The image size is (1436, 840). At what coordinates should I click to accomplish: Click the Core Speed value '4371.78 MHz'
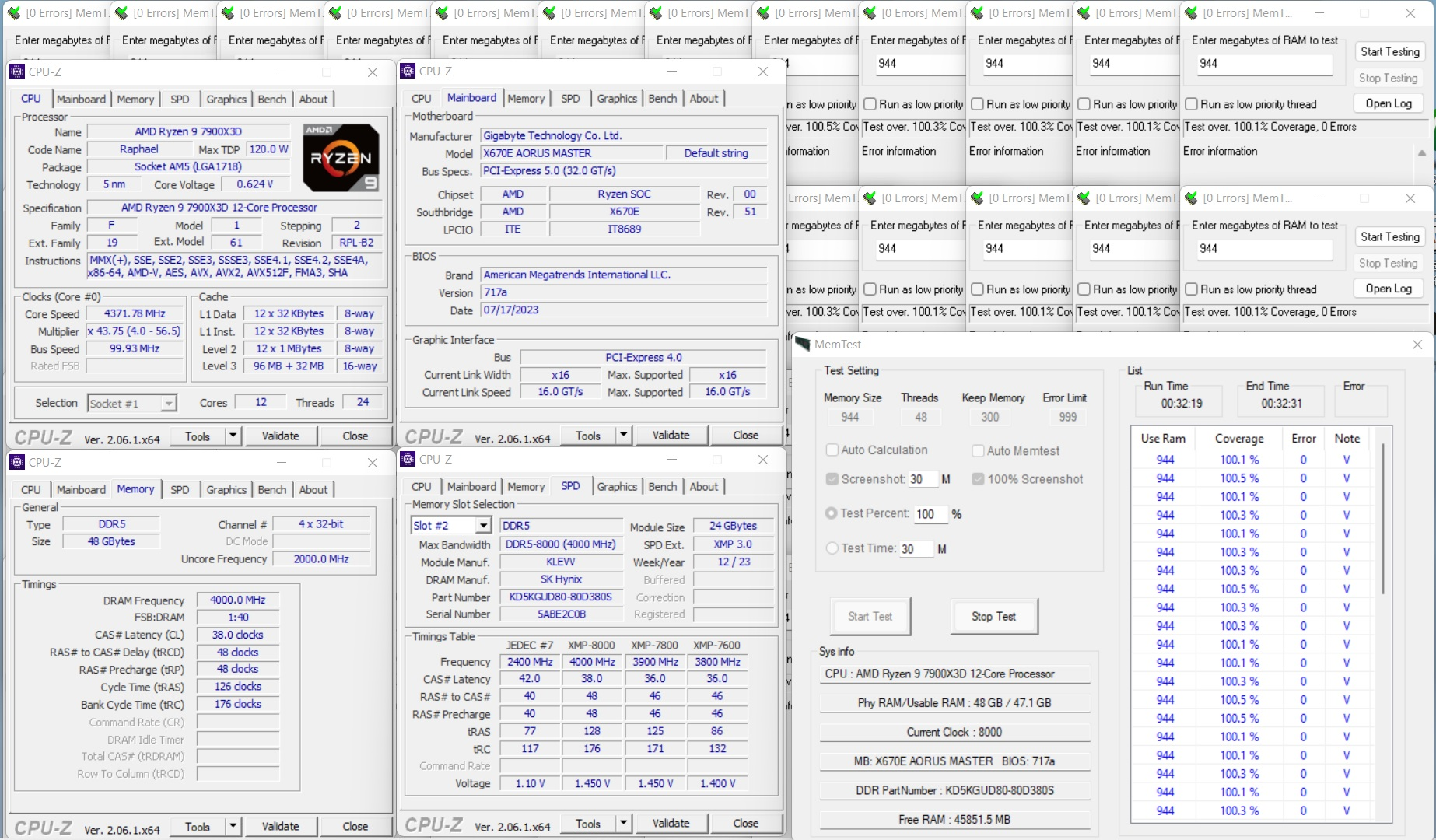[x=135, y=313]
